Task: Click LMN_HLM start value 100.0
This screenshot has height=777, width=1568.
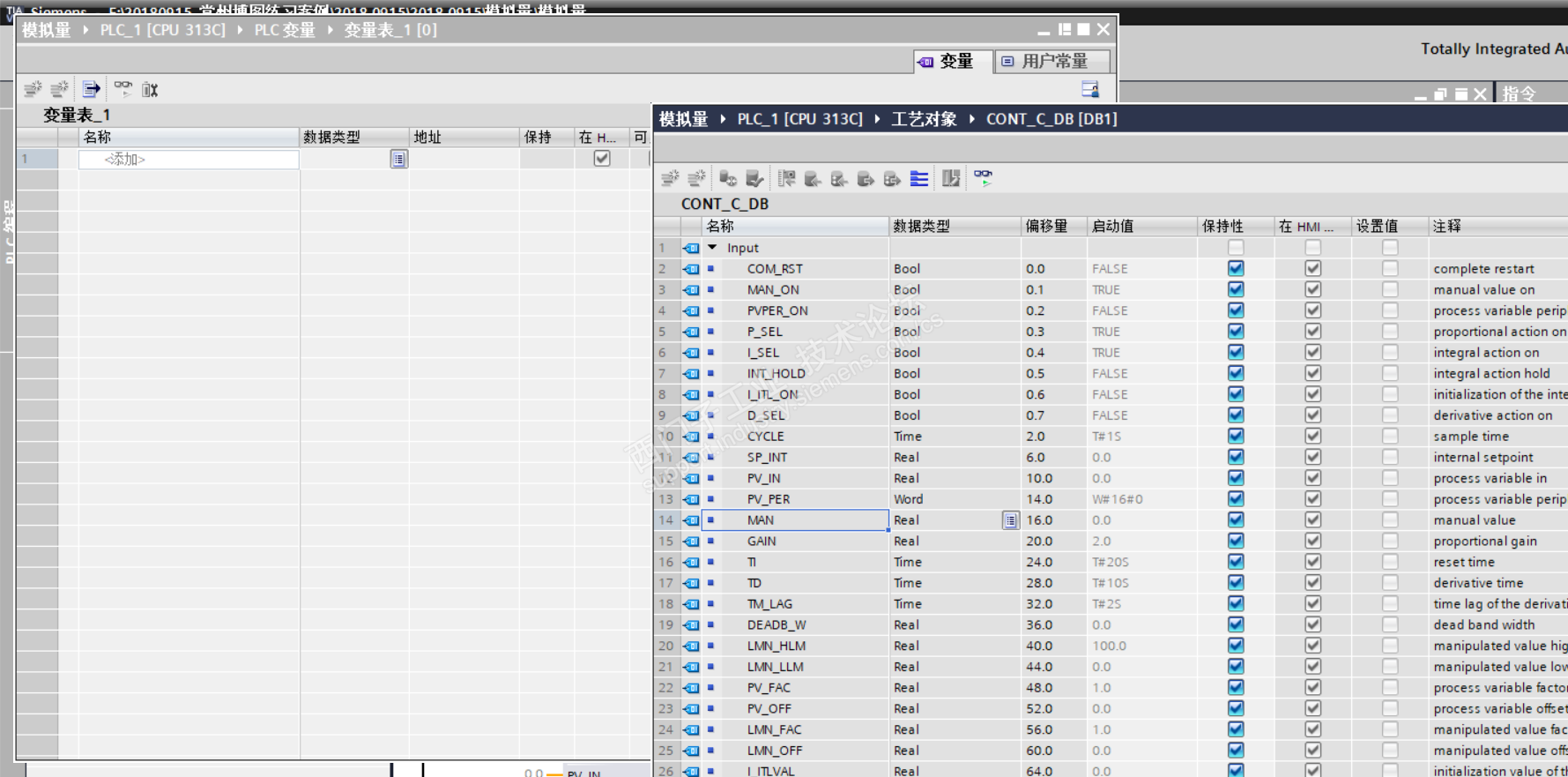Action: click(x=1110, y=646)
